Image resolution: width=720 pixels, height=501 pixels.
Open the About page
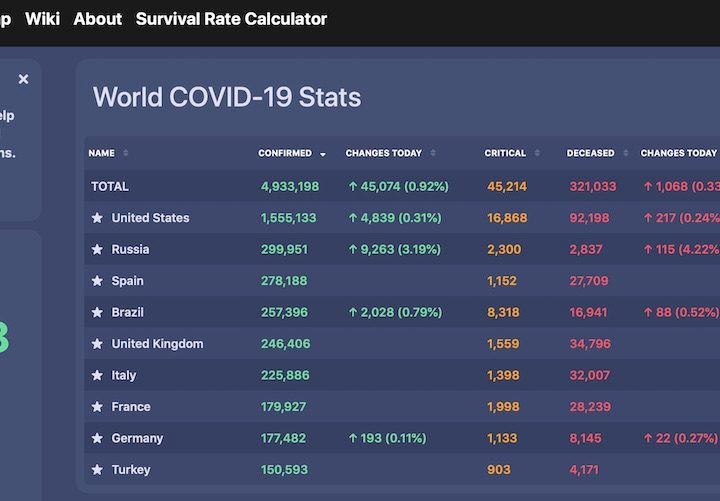point(98,19)
